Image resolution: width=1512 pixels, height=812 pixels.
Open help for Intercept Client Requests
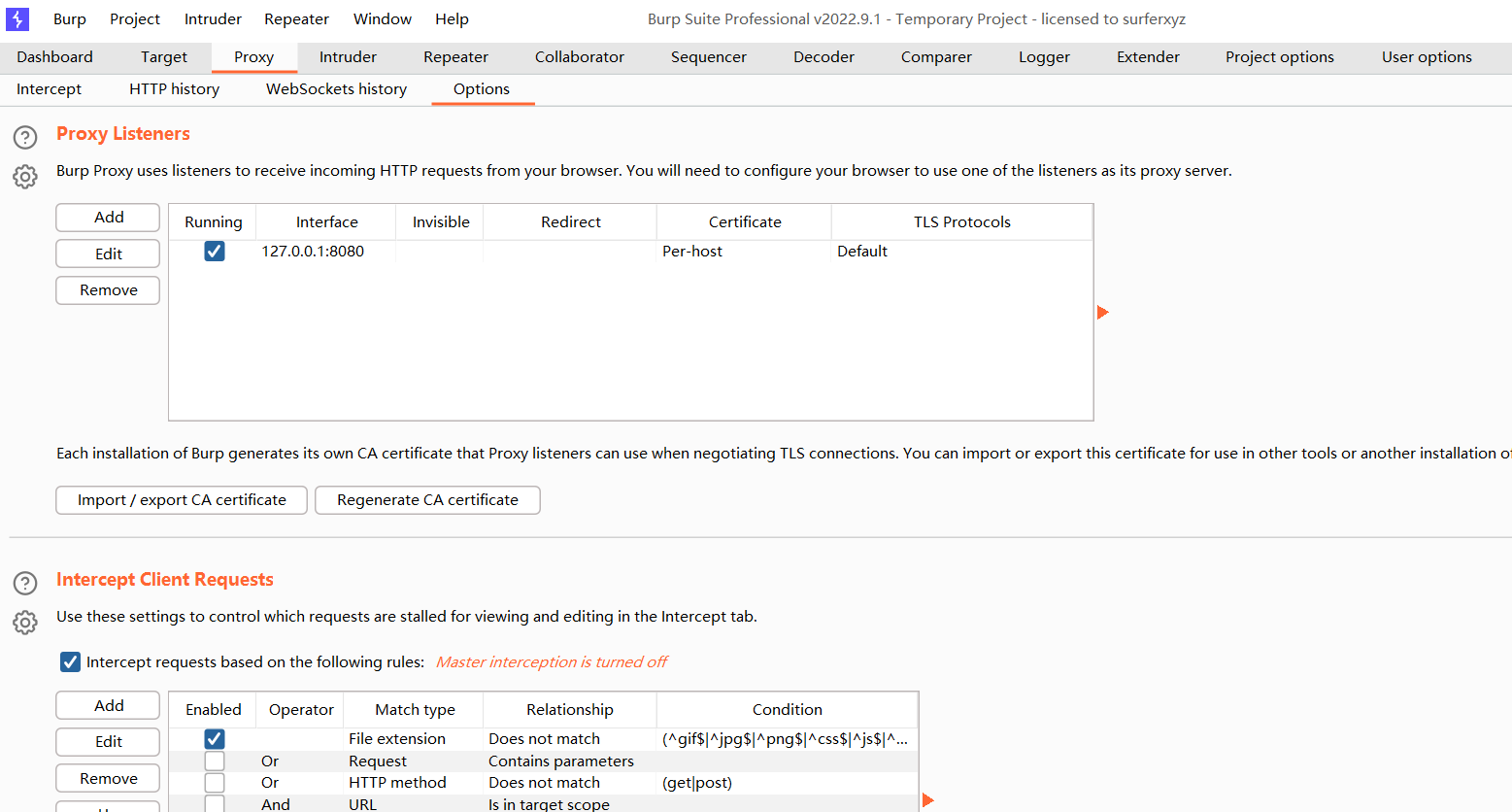click(25, 583)
